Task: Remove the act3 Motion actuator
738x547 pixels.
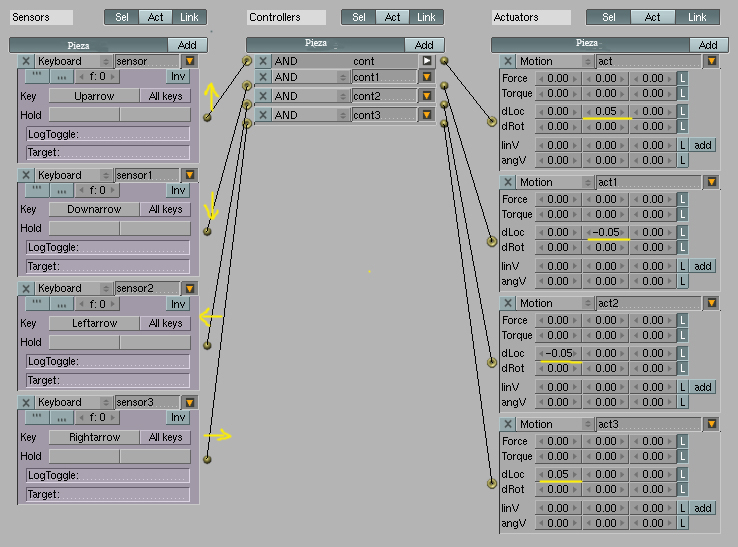Action: click(x=507, y=424)
